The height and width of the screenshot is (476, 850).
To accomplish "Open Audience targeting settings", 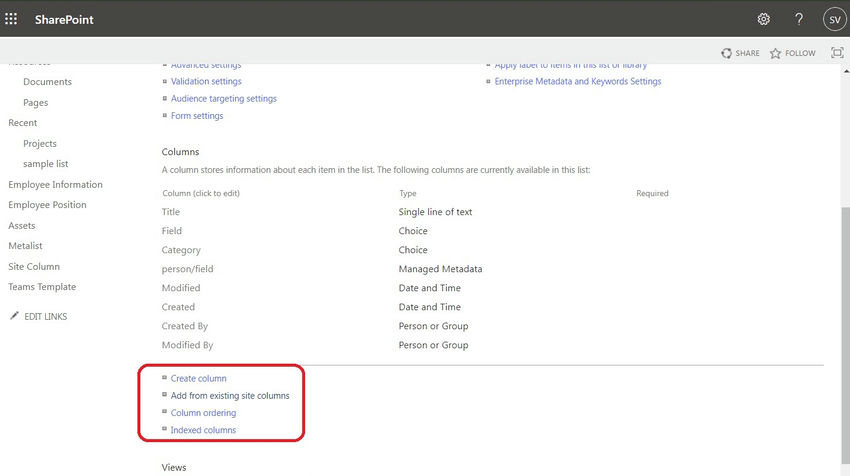I will coord(223,99).
